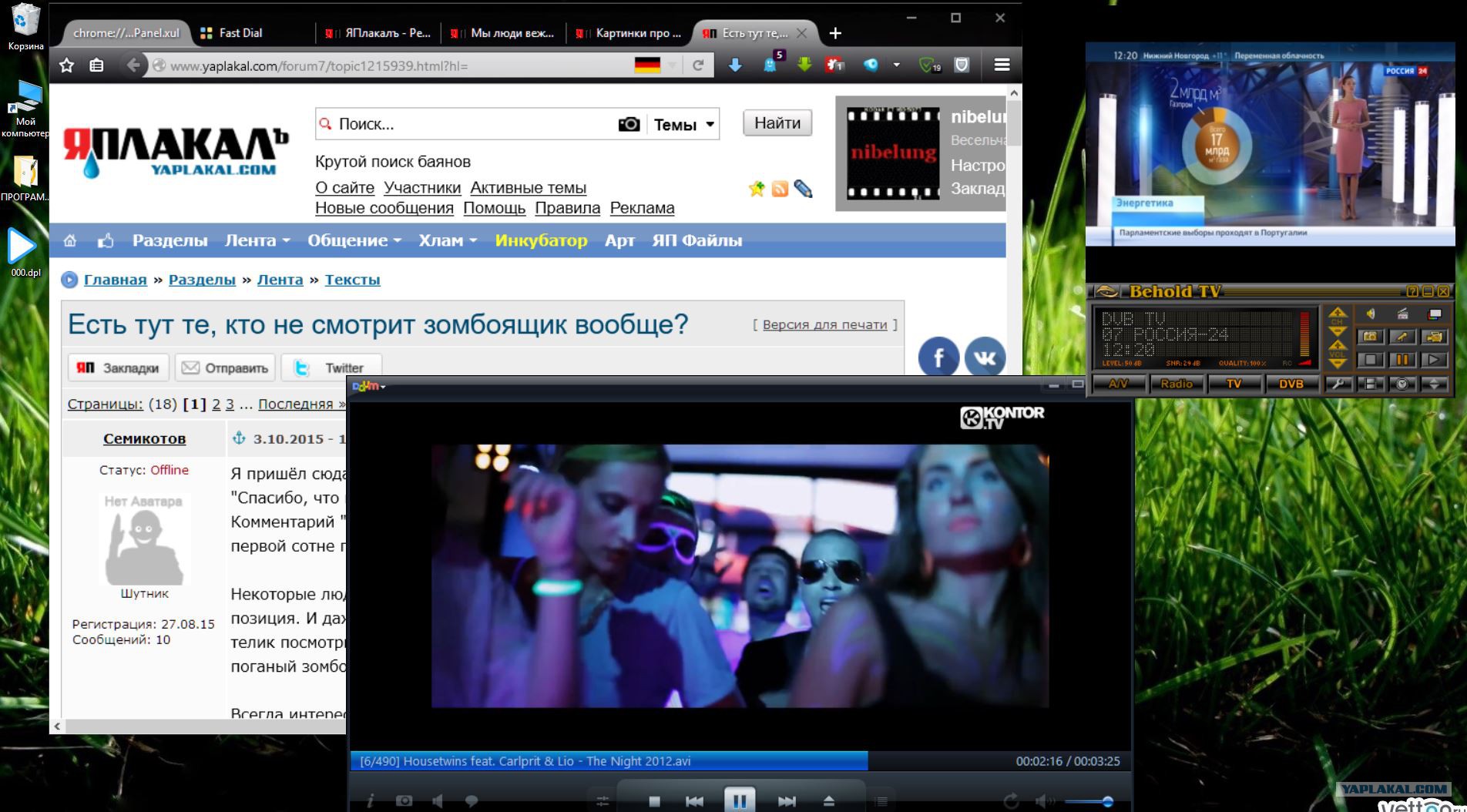Screen dimensions: 1467x812
Task: Open the bookmarks list icon in Firefox toolbar
Action: [x=96, y=65]
